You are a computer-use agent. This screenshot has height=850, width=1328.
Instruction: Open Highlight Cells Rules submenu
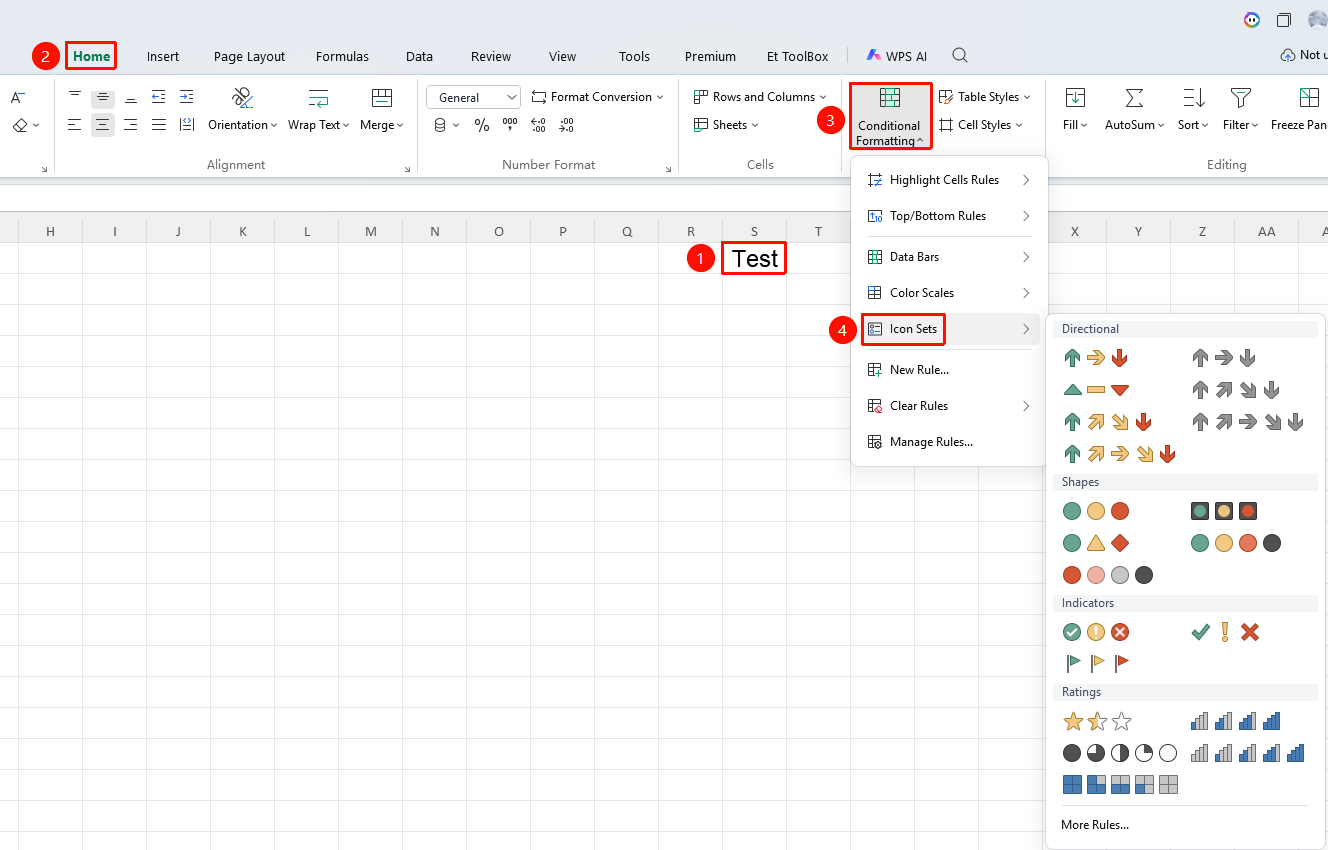949,180
